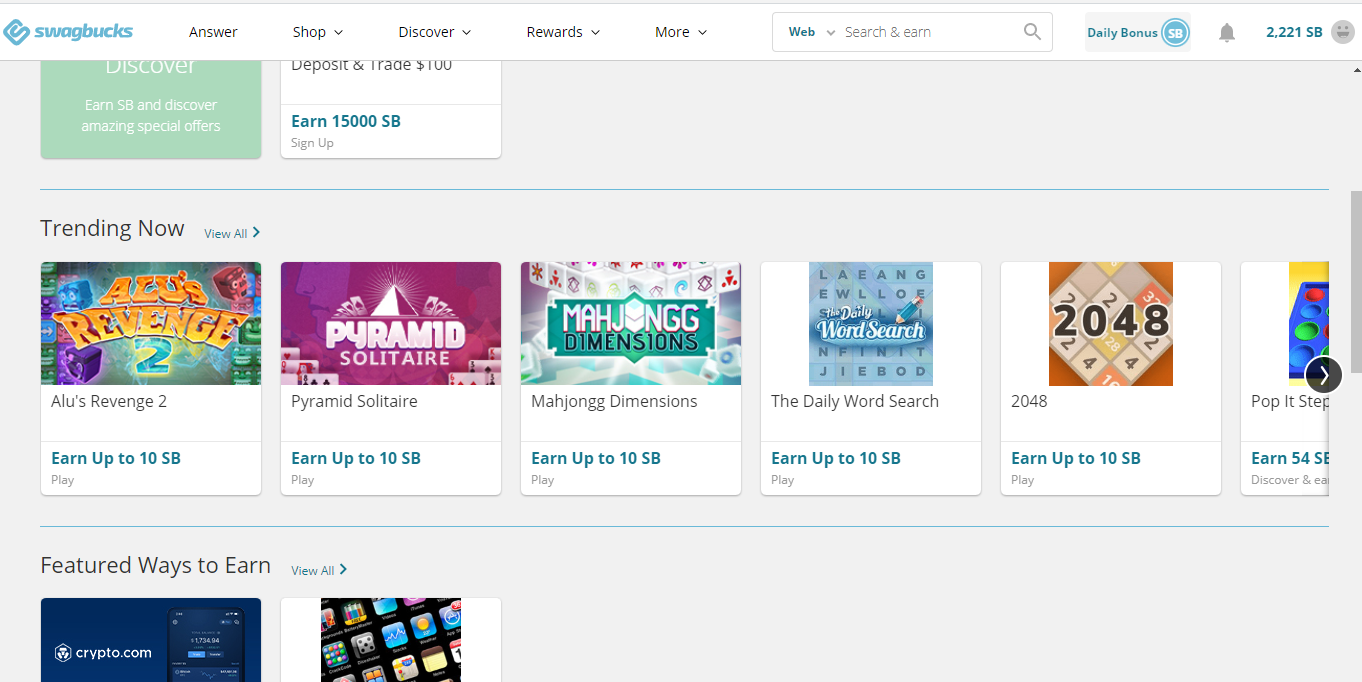Click the Daily Bonus SB coin icon
This screenshot has width=1362, height=682.
[x=1175, y=33]
